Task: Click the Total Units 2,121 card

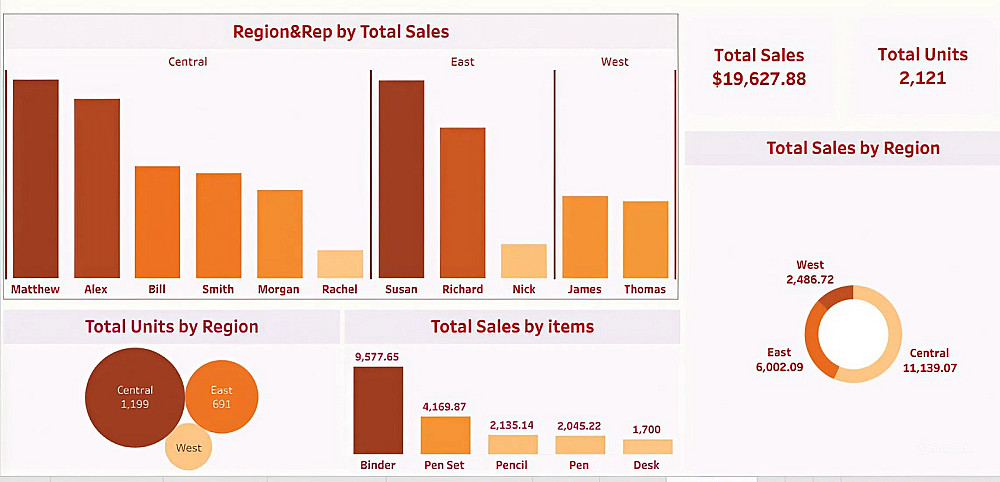Action: pos(922,66)
